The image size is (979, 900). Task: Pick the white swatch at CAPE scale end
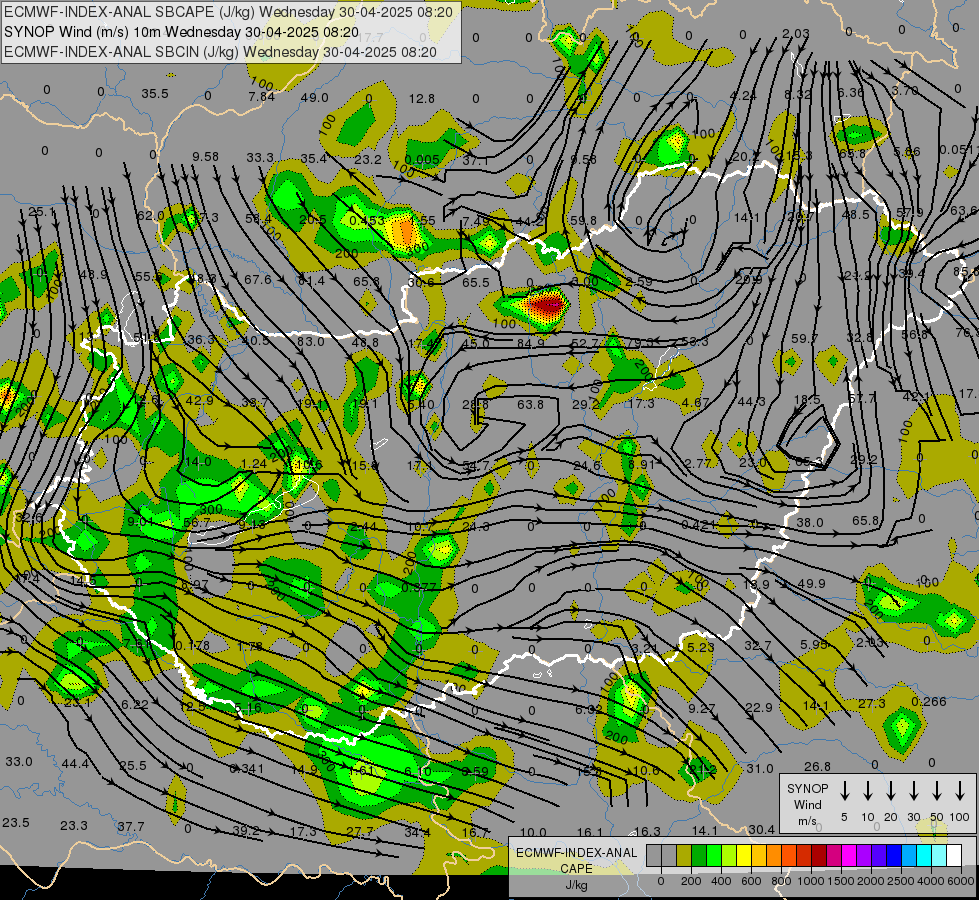coord(953,855)
